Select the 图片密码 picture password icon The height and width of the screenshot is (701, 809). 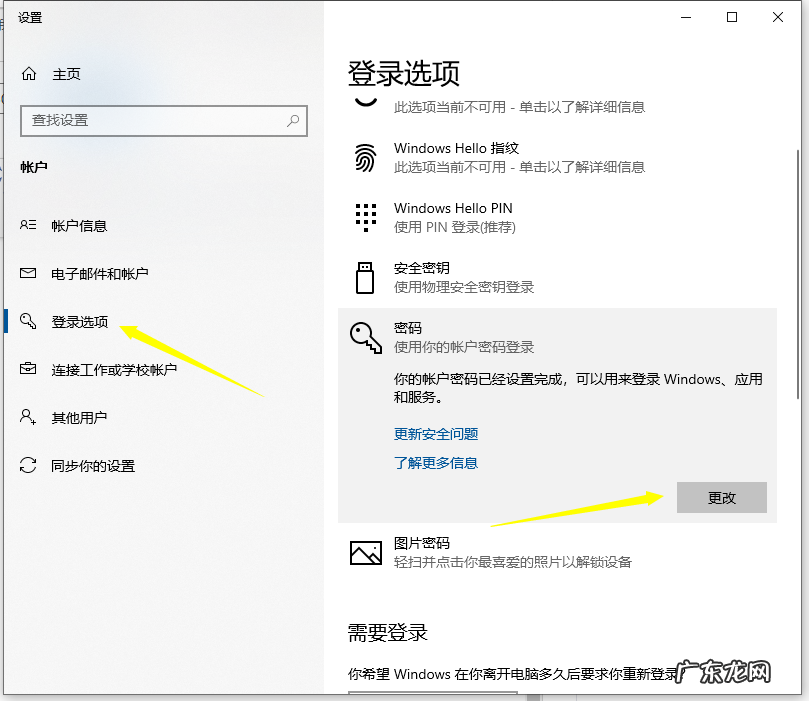pos(366,552)
